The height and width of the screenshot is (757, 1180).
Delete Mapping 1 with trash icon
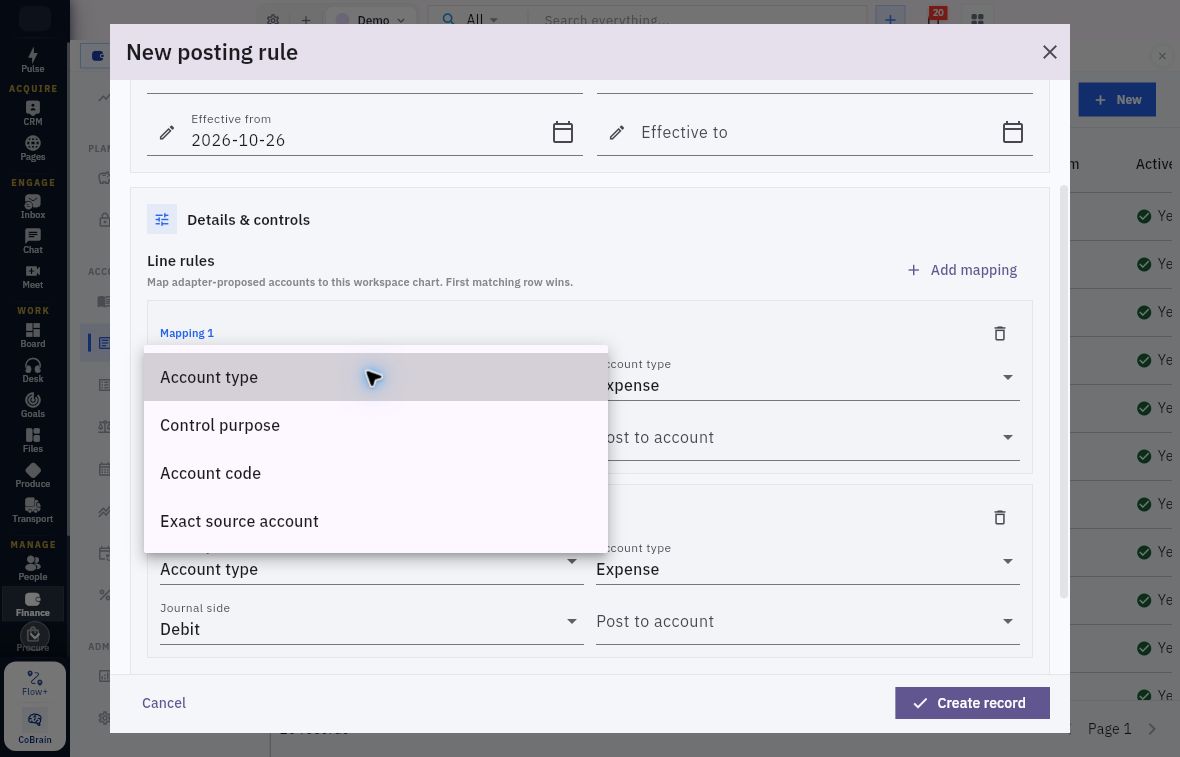click(x=999, y=333)
